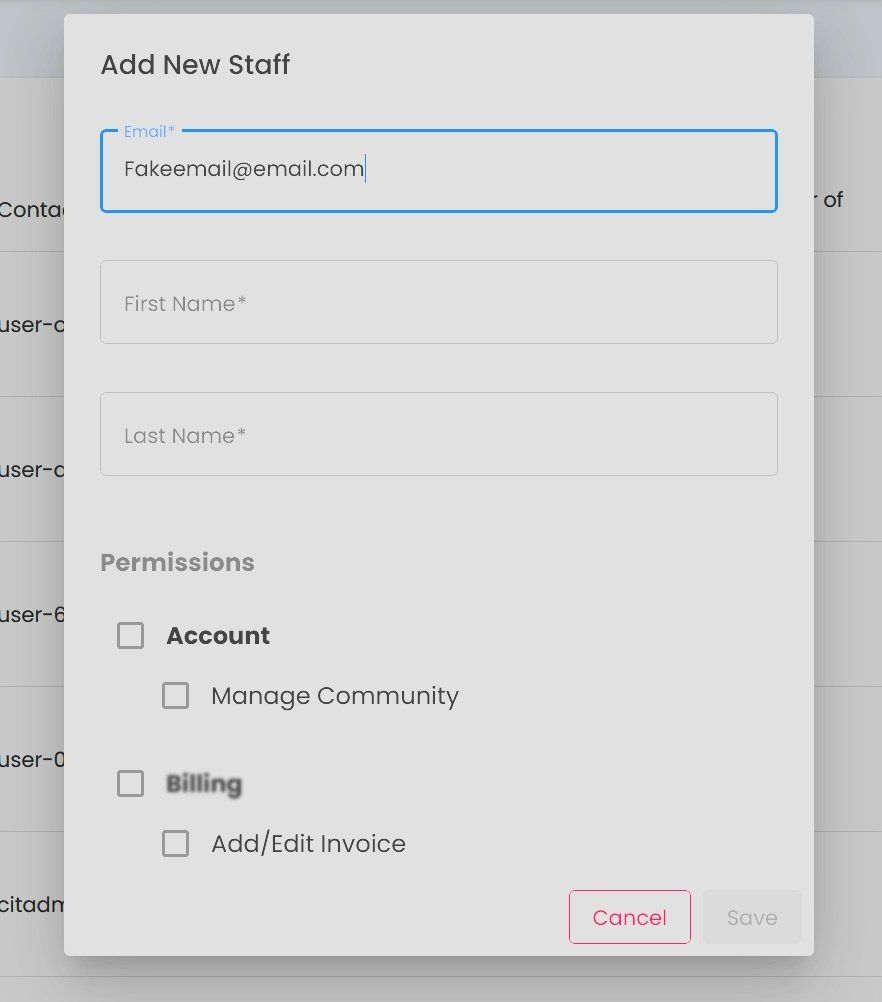
Task: Click the Add/Edit Invoice label text
Action: click(308, 844)
